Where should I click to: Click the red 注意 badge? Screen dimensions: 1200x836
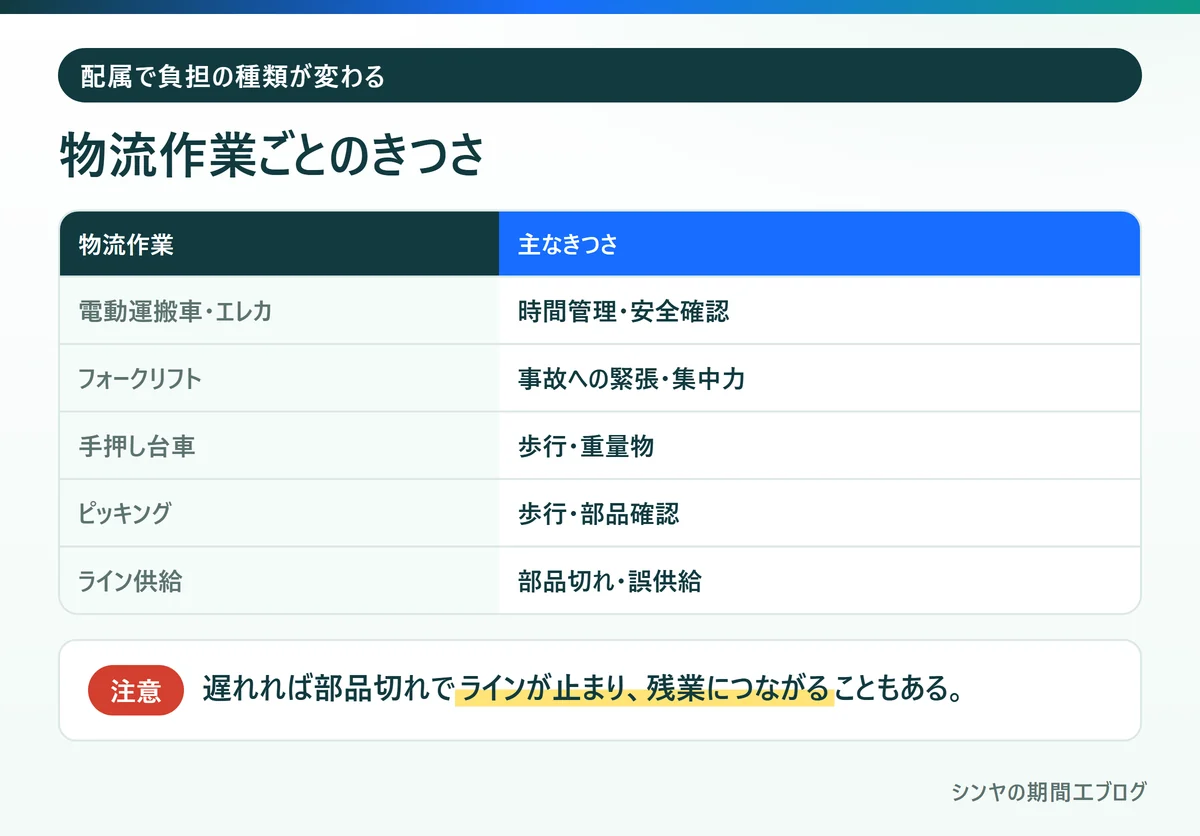(x=136, y=690)
